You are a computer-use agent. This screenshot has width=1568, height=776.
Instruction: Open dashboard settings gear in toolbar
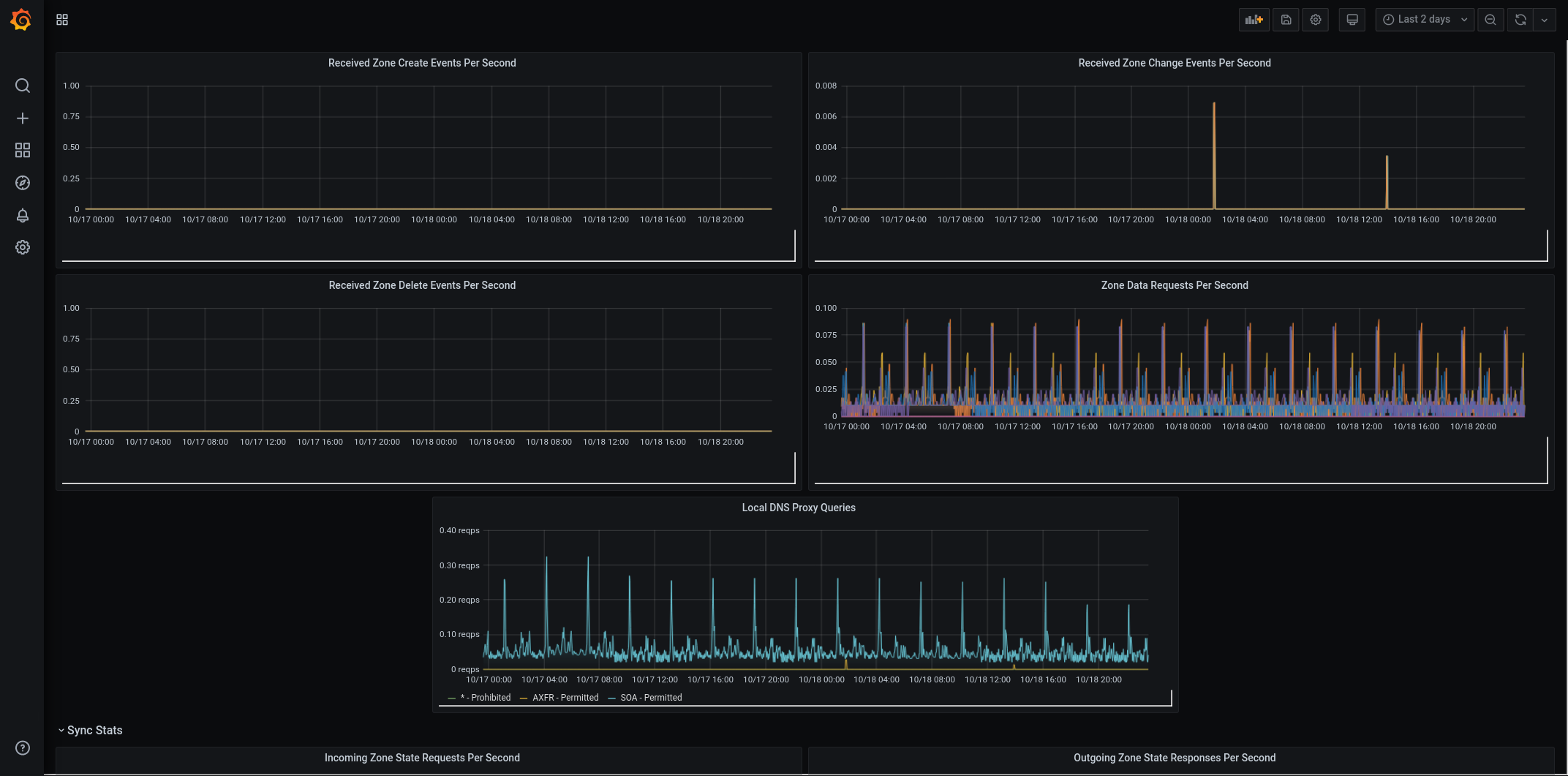[x=1316, y=20]
